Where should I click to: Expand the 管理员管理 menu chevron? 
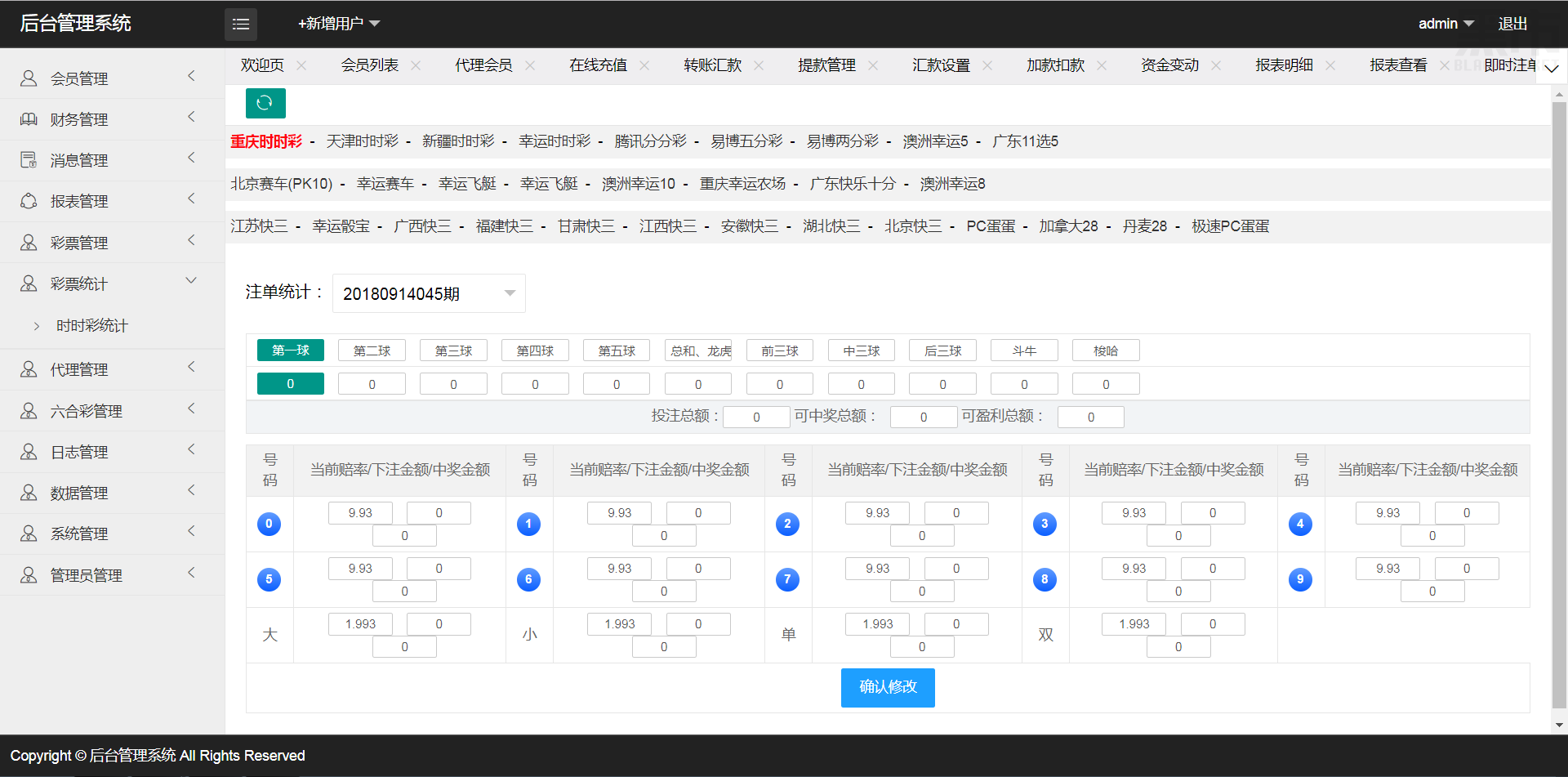pyautogui.click(x=192, y=573)
